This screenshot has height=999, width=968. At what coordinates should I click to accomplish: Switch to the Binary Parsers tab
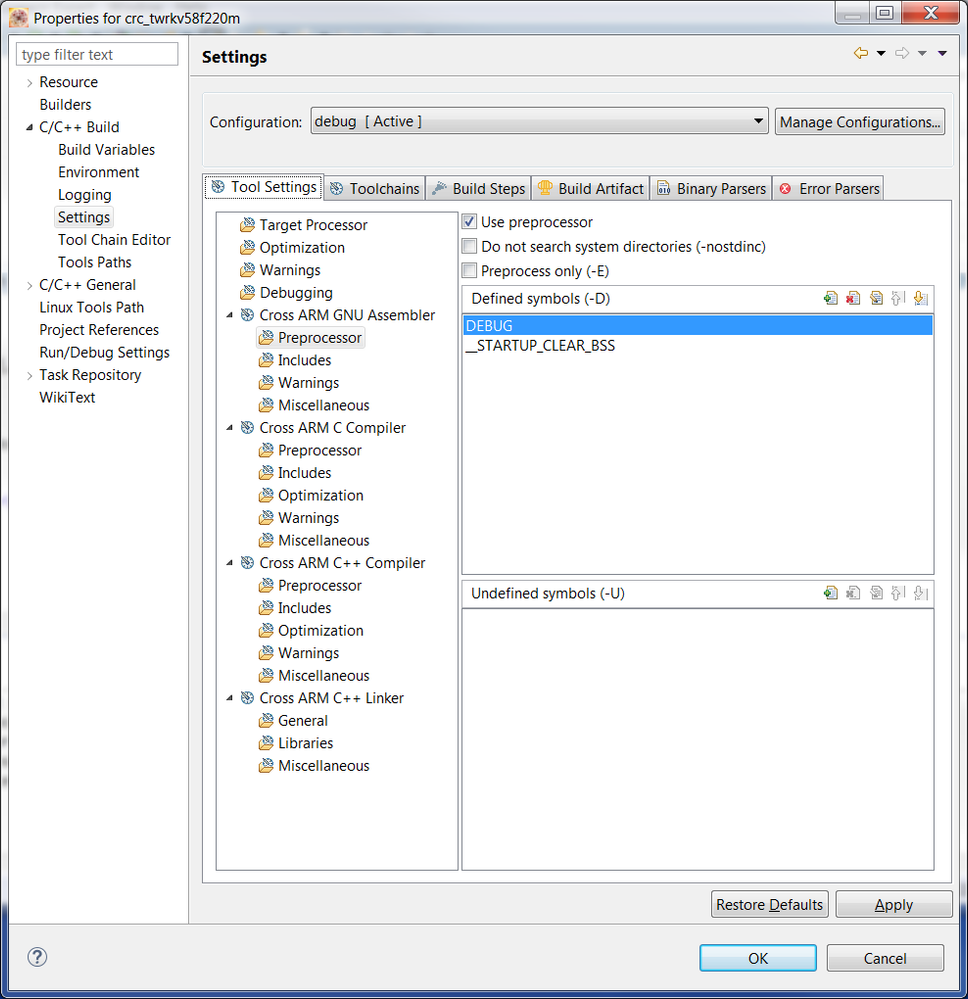point(711,189)
